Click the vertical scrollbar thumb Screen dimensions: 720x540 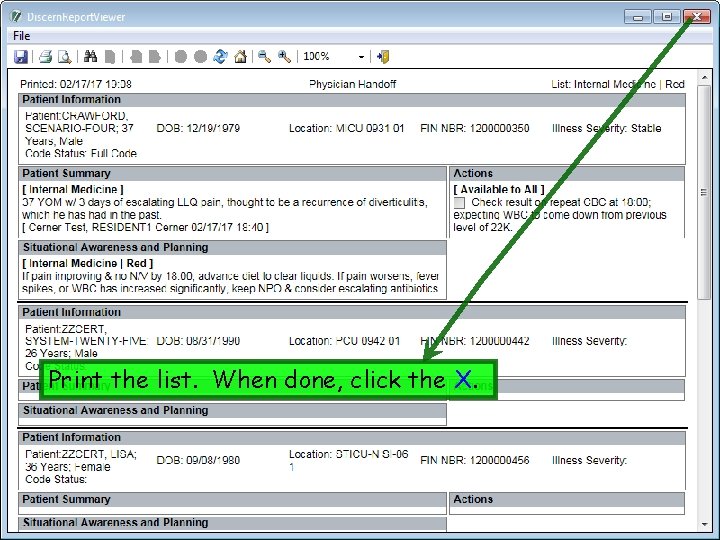pos(704,192)
